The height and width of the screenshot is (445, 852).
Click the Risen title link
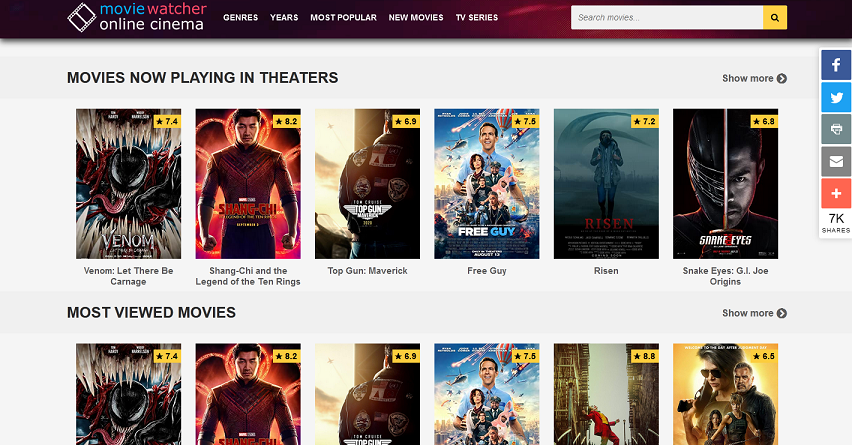[606, 271]
